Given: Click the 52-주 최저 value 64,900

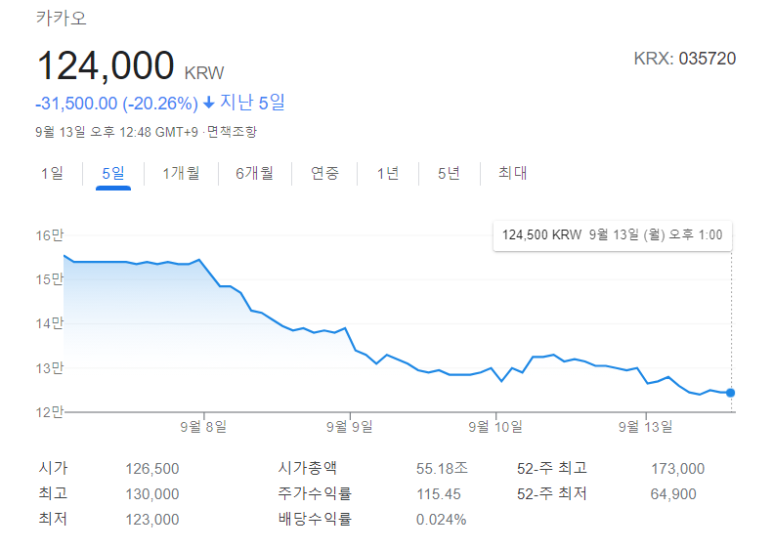Looking at the screenshot, I should tap(673, 494).
